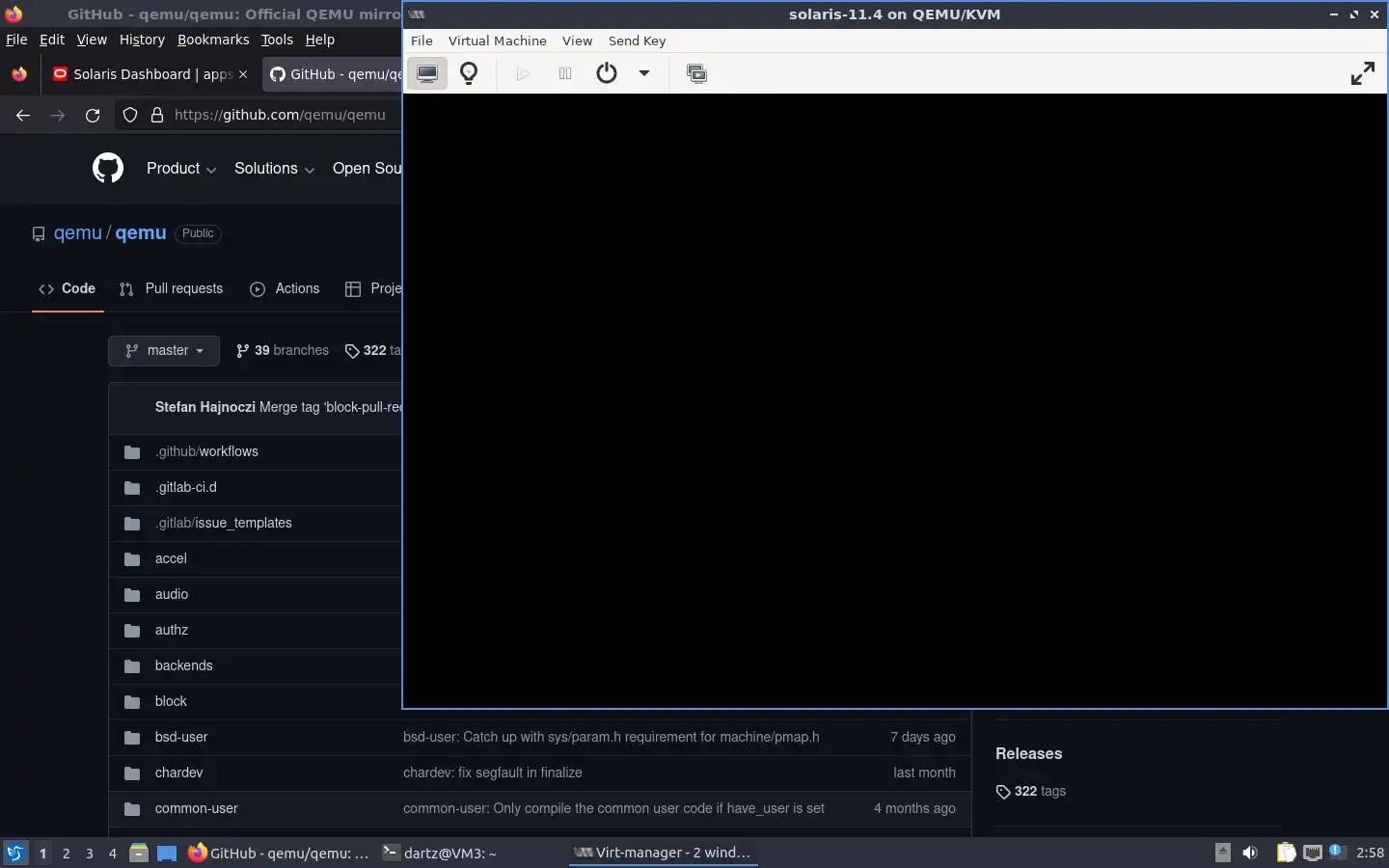
Task: Open the manage VM snapshots view
Action: click(x=696, y=73)
